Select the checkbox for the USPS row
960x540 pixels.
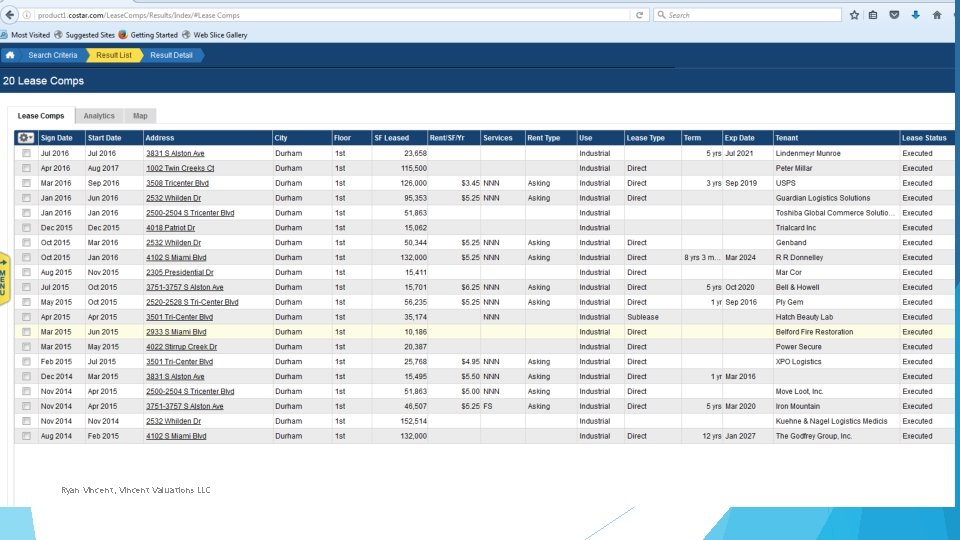(26, 183)
